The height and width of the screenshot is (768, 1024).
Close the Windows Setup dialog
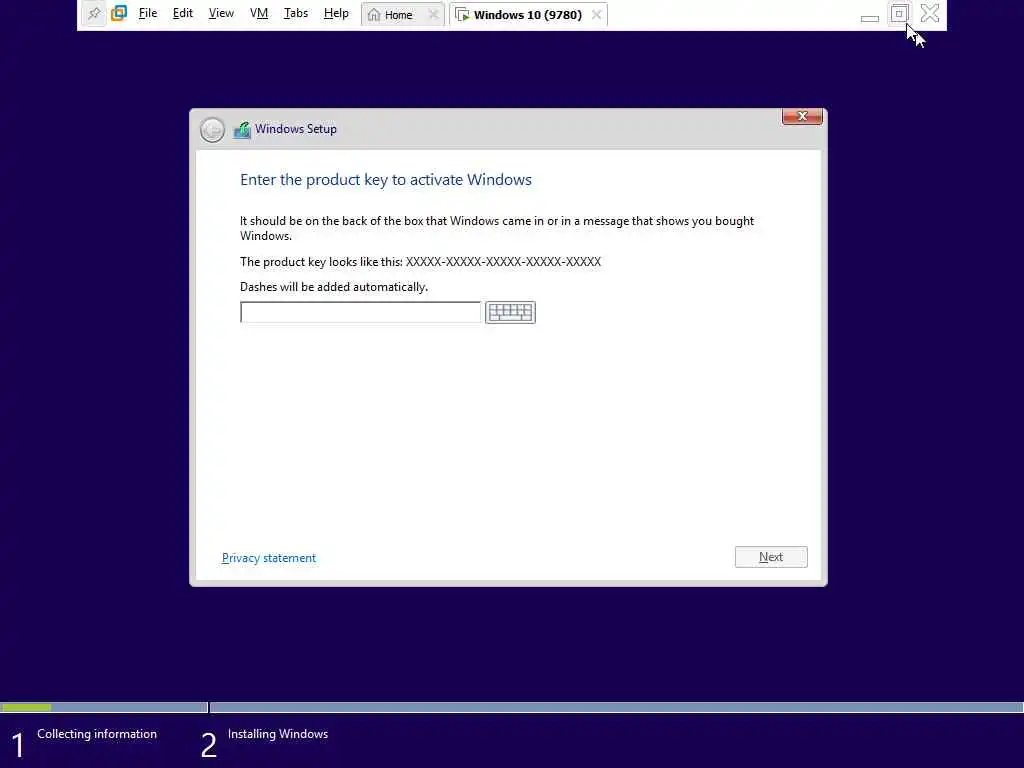(x=802, y=116)
